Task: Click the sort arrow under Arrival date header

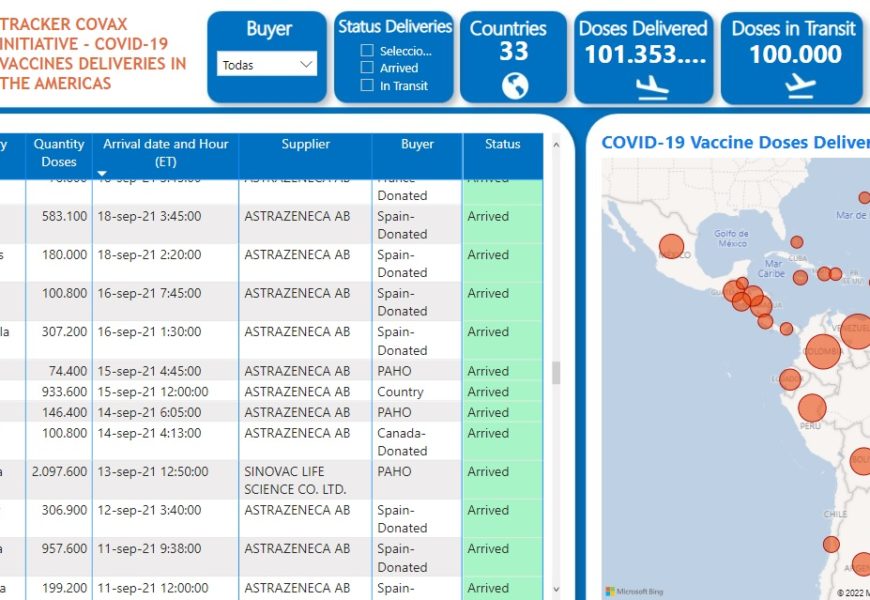Action: (x=101, y=174)
